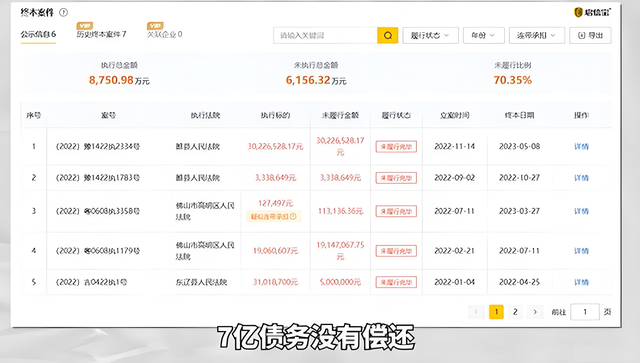640x363 pixels.
Task: Click the app logo in the top right
Action: point(592,12)
